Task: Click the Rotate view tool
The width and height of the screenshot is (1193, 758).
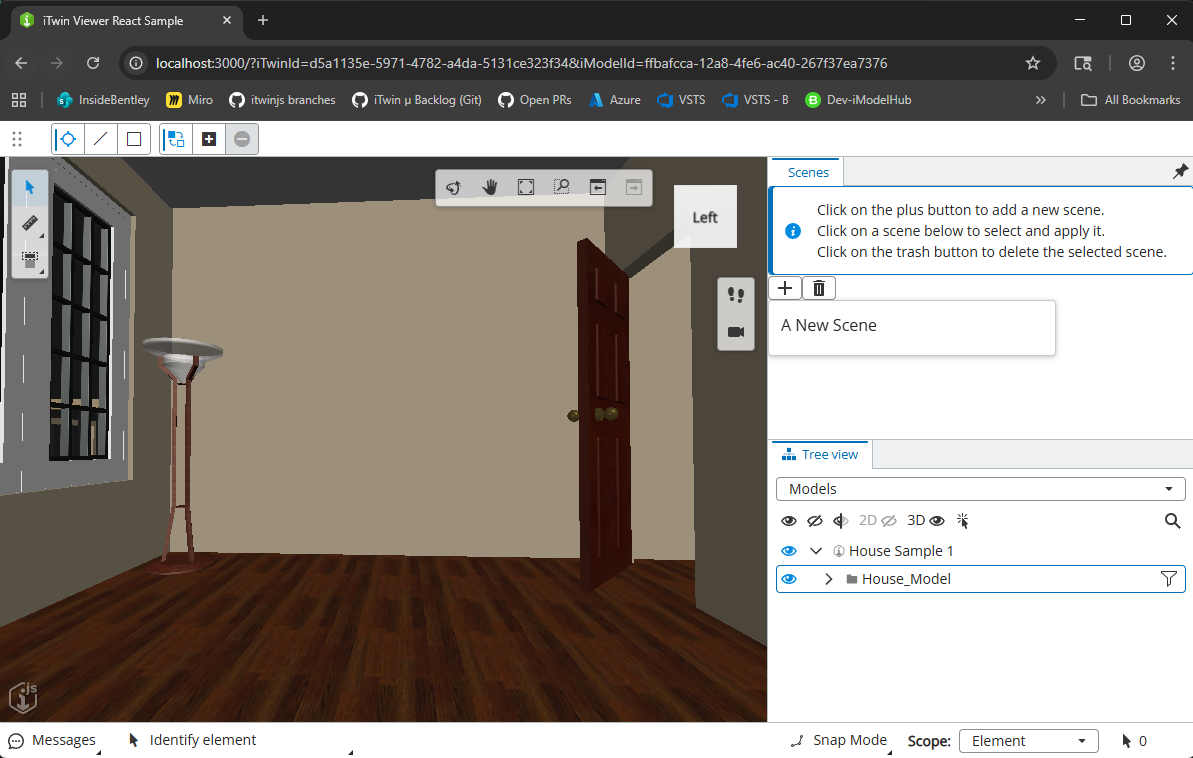Action: [x=453, y=187]
